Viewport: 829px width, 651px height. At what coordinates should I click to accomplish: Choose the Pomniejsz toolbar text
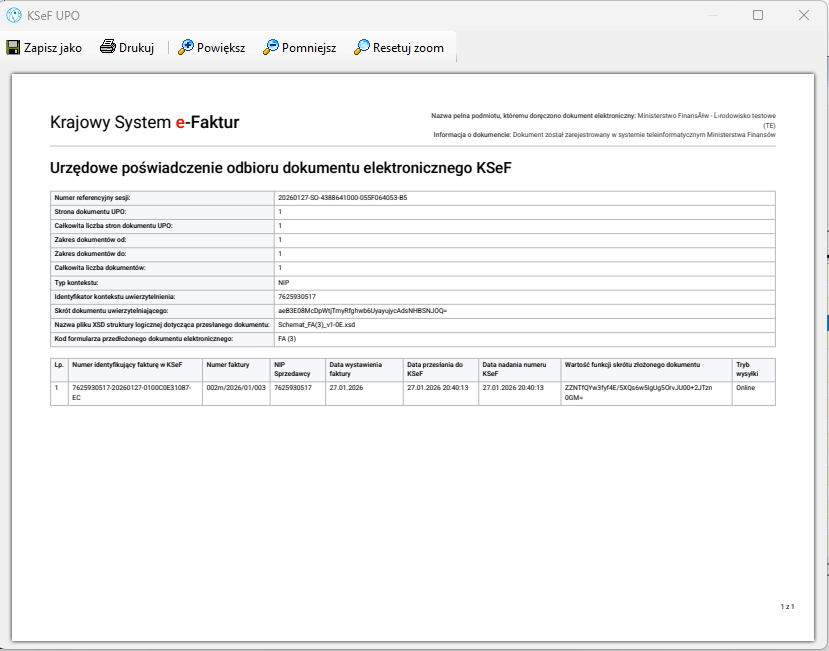309,48
